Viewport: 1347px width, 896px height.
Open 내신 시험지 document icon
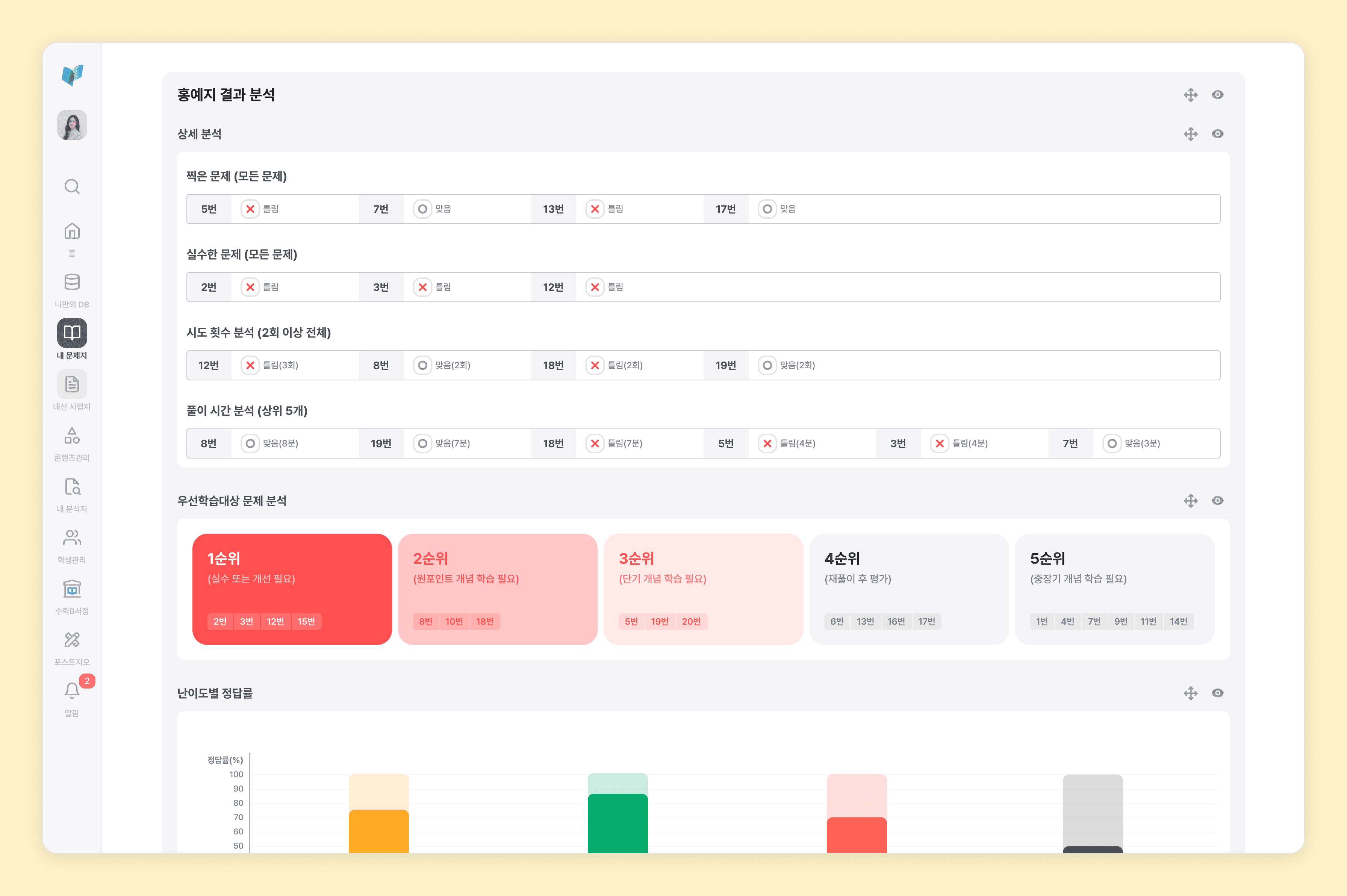(x=72, y=384)
